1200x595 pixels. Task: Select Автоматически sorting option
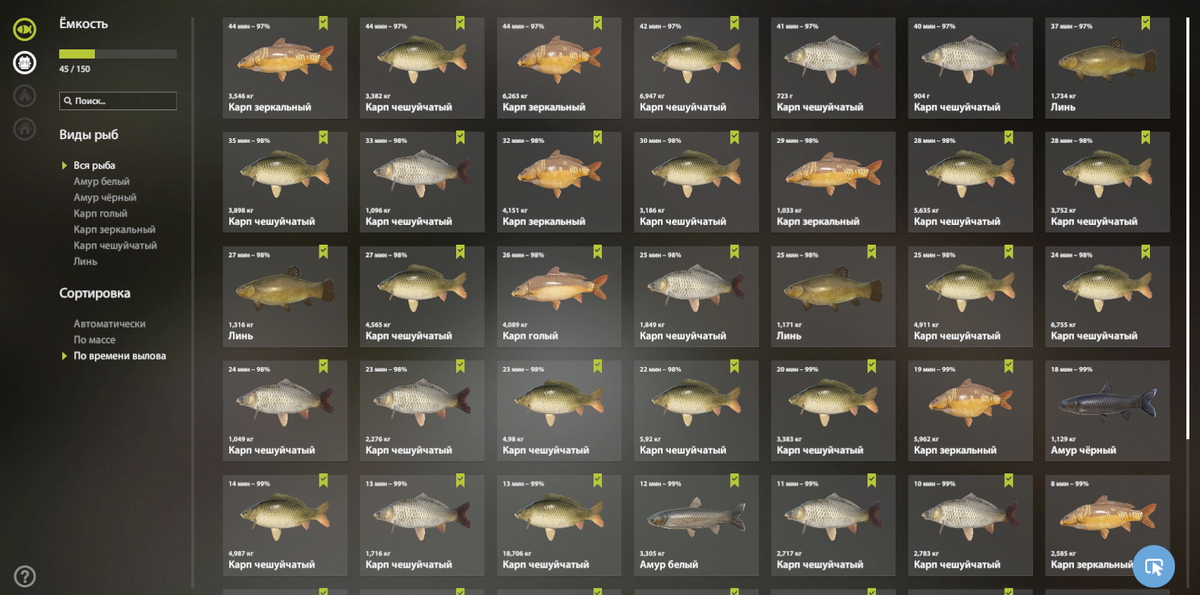[x=109, y=324]
